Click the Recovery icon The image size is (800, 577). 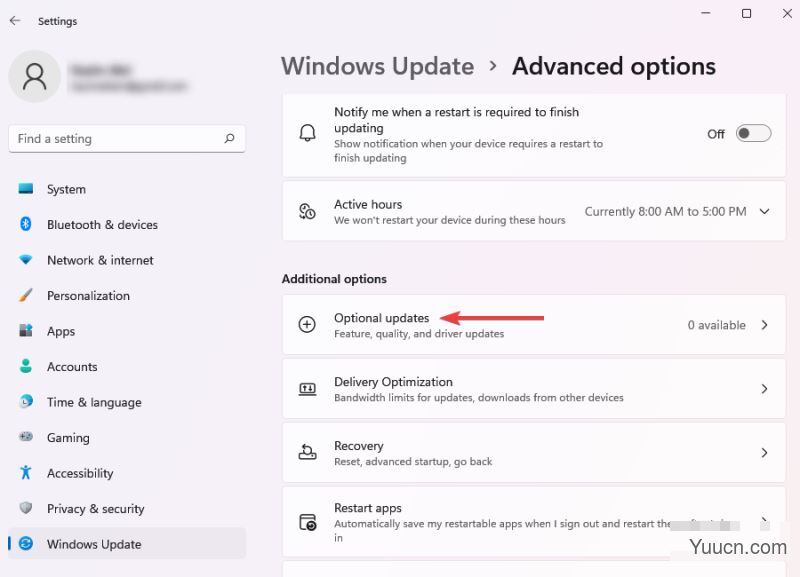pos(307,452)
